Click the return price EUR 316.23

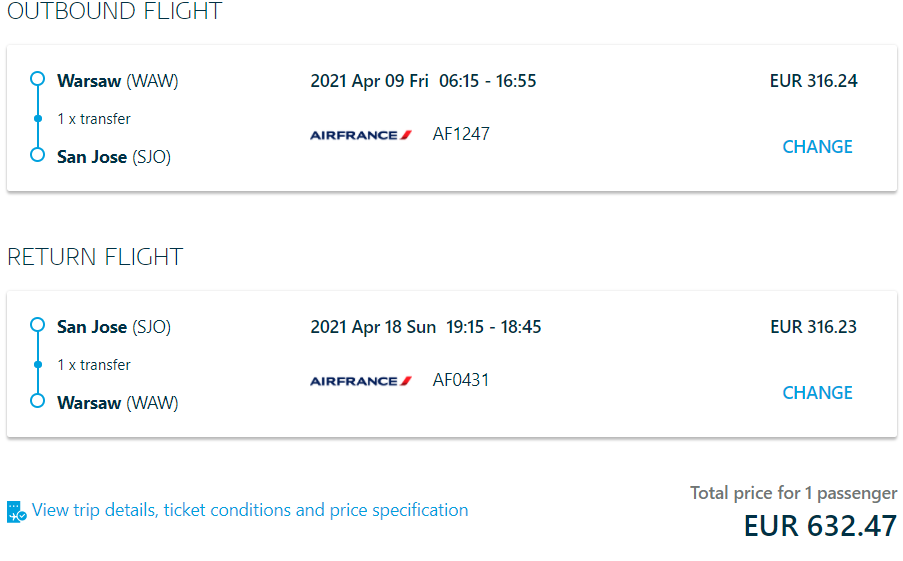(814, 327)
